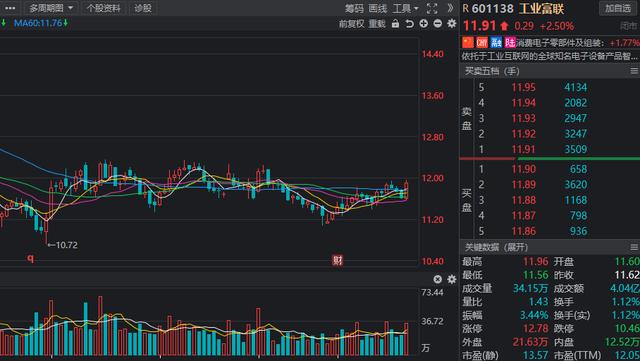Image resolution: width=640 pixels, height=361 pixels.
Task: Zoom in the chart with plus icon
Action: pos(424,24)
